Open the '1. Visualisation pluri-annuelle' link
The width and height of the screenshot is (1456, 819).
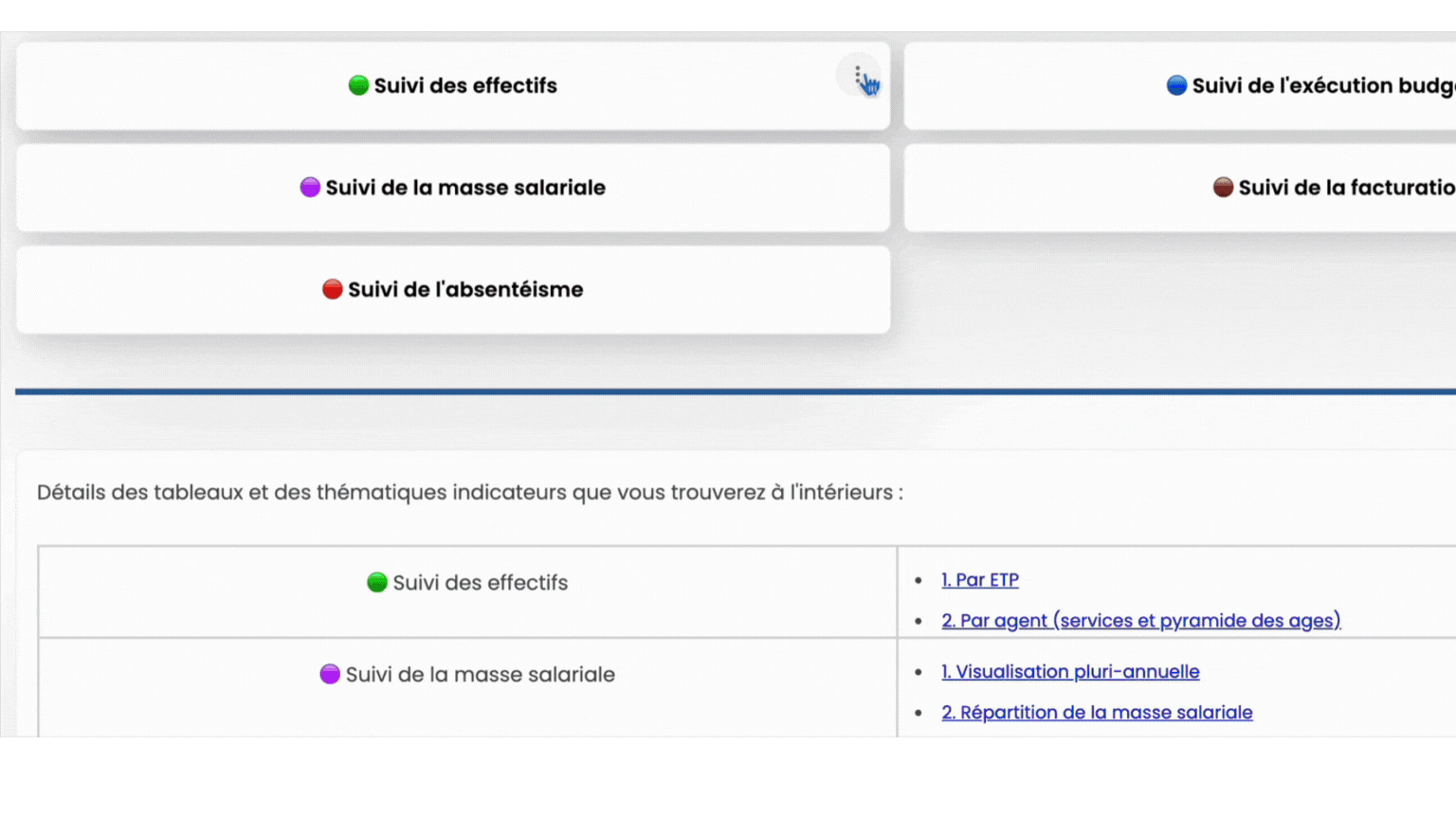tap(1070, 671)
